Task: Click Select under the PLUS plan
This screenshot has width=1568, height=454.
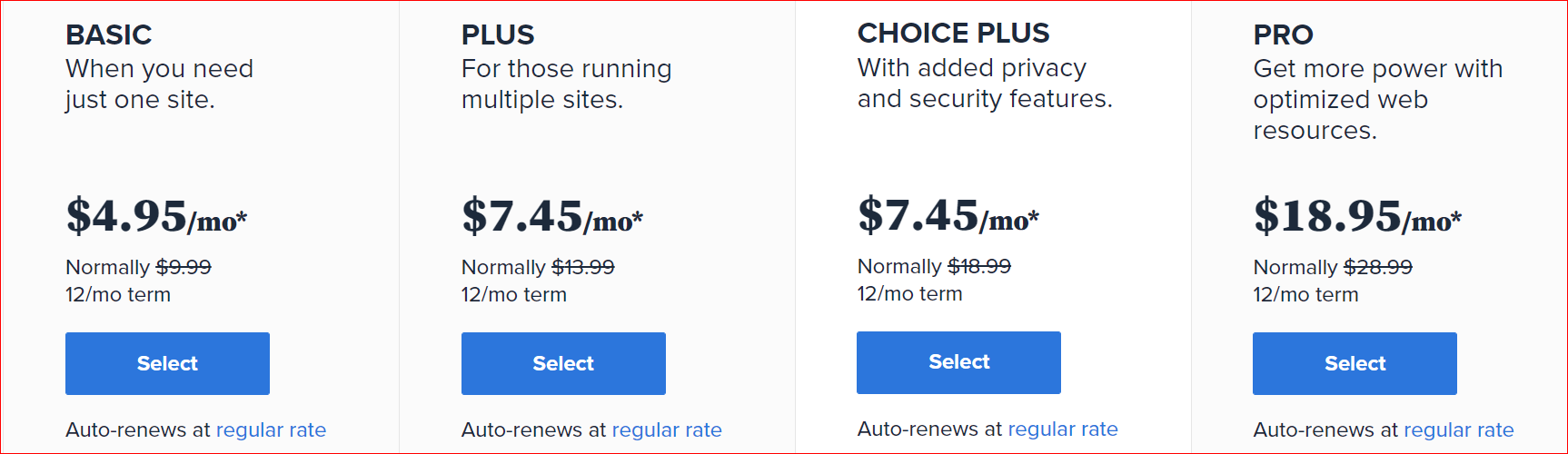Action: (x=563, y=363)
